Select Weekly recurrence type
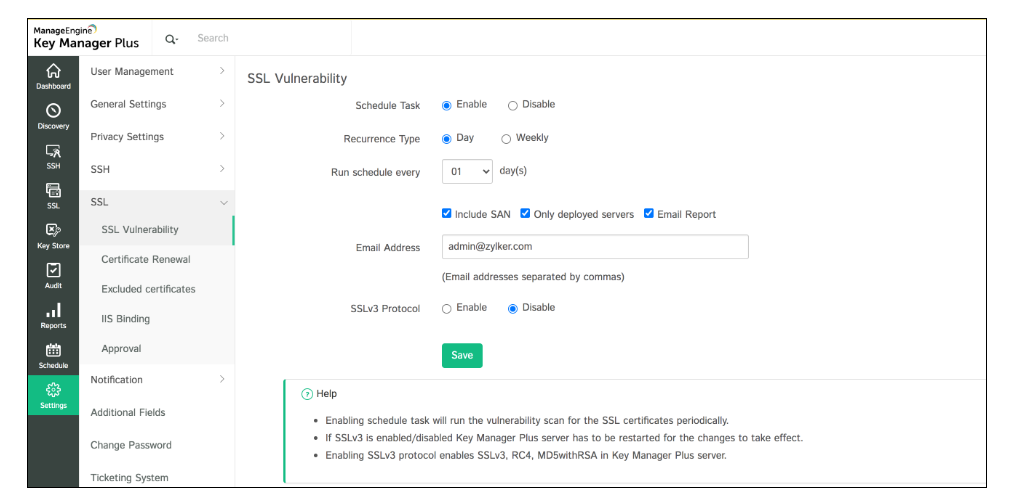 coord(506,139)
